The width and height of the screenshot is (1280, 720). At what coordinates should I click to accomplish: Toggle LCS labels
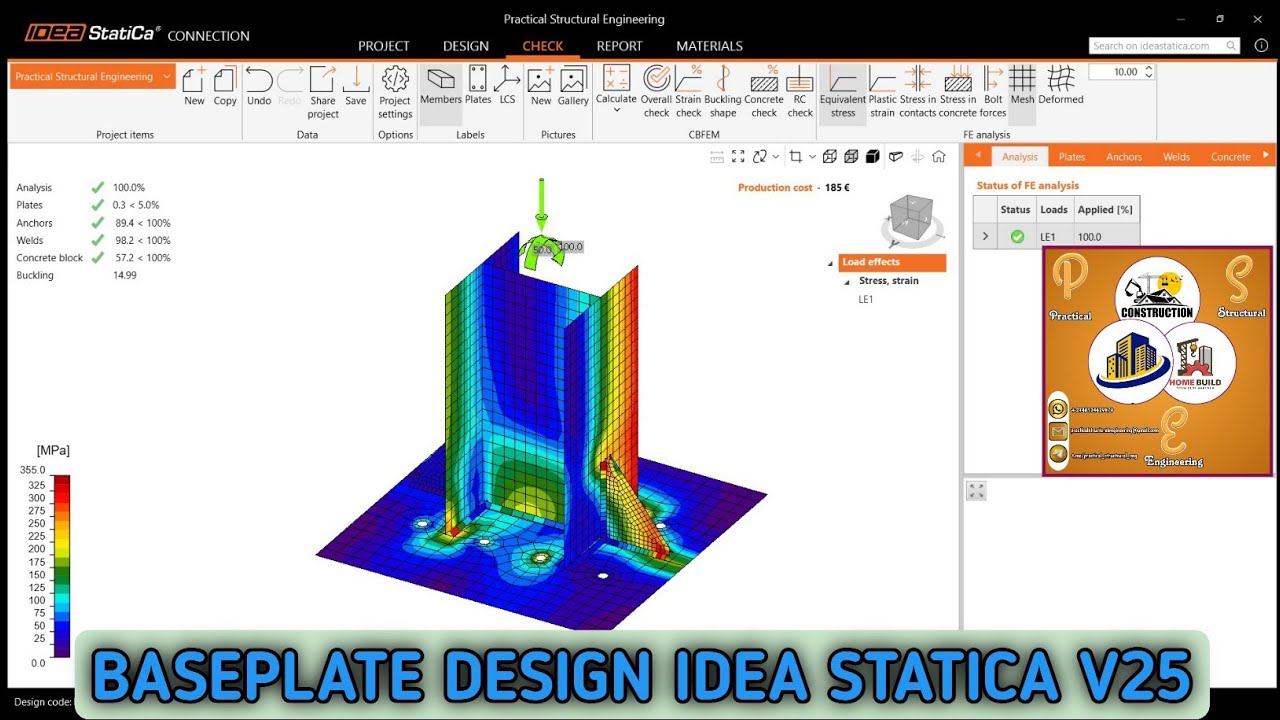pyautogui.click(x=507, y=86)
